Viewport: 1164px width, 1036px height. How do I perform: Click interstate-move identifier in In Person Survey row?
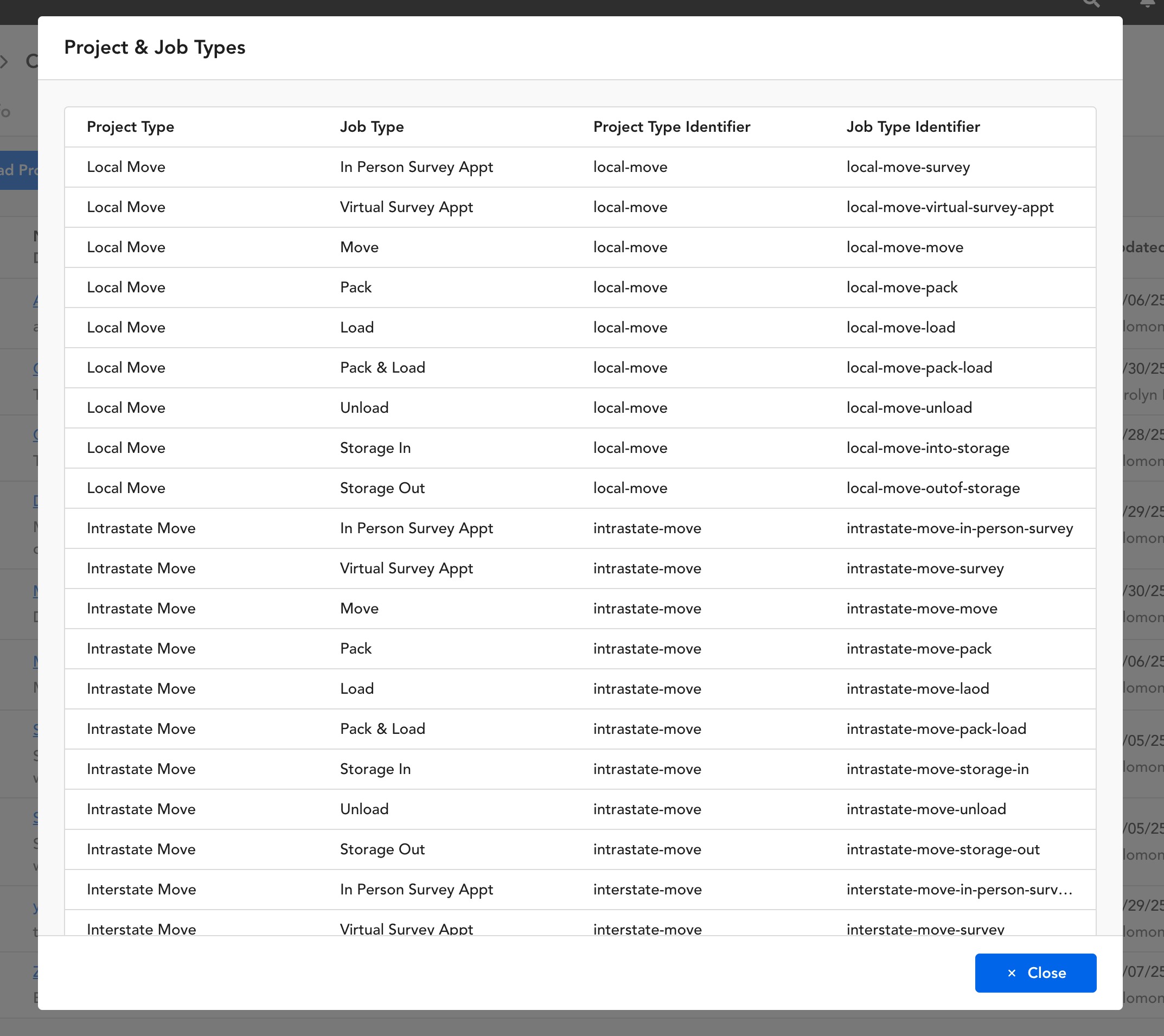pyautogui.click(x=648, y=890)
